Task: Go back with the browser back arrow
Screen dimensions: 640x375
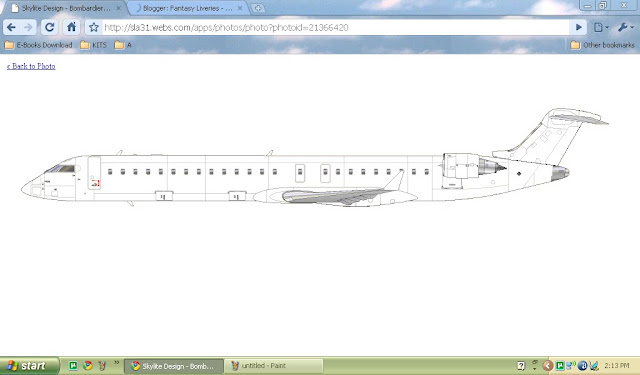Action: 11,27
